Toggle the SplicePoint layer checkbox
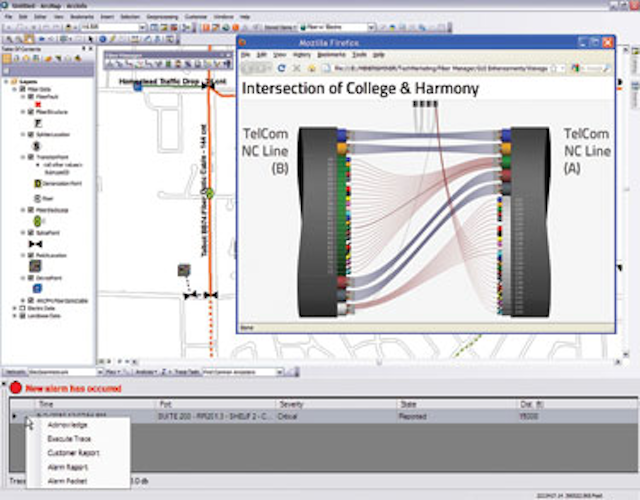 point(31,233)
